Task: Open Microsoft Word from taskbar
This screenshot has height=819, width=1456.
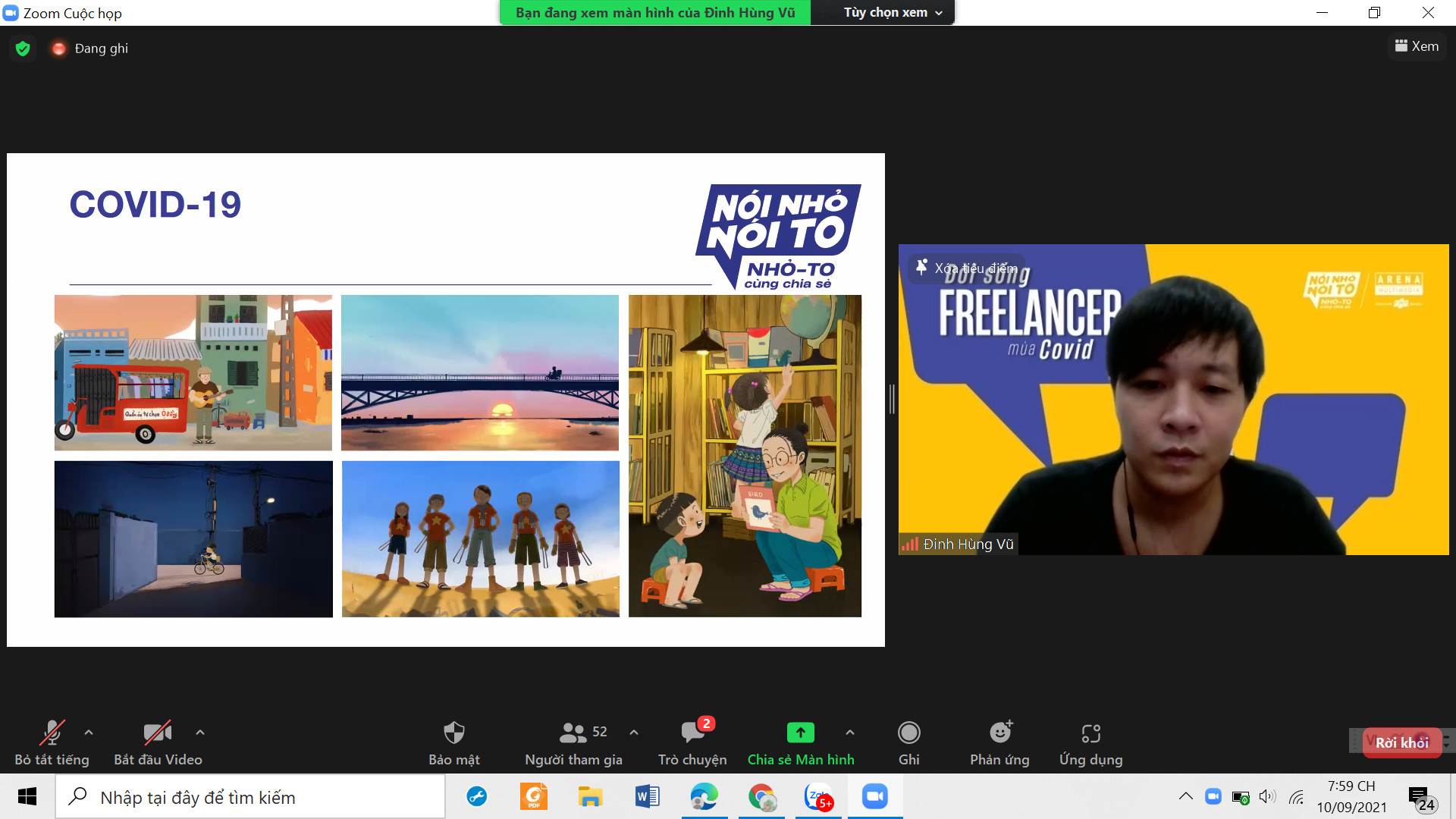Action: coord(647,796)
